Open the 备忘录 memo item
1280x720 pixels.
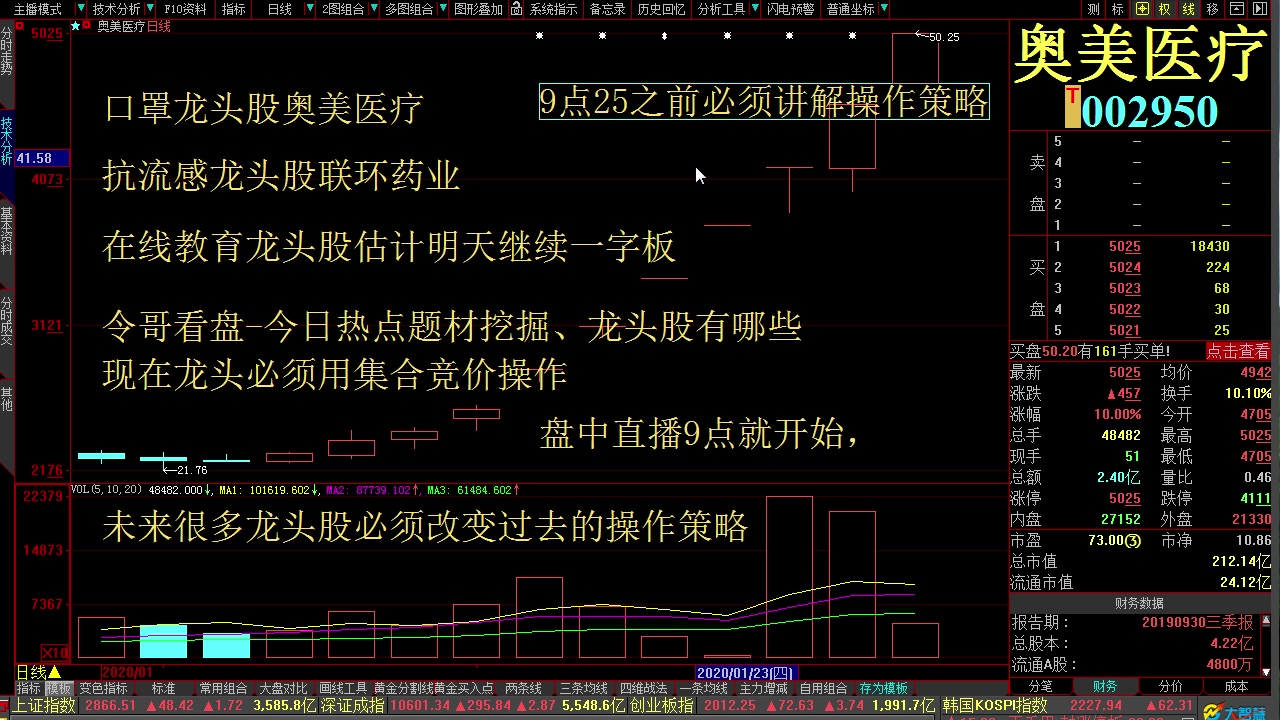pos(607,9)
